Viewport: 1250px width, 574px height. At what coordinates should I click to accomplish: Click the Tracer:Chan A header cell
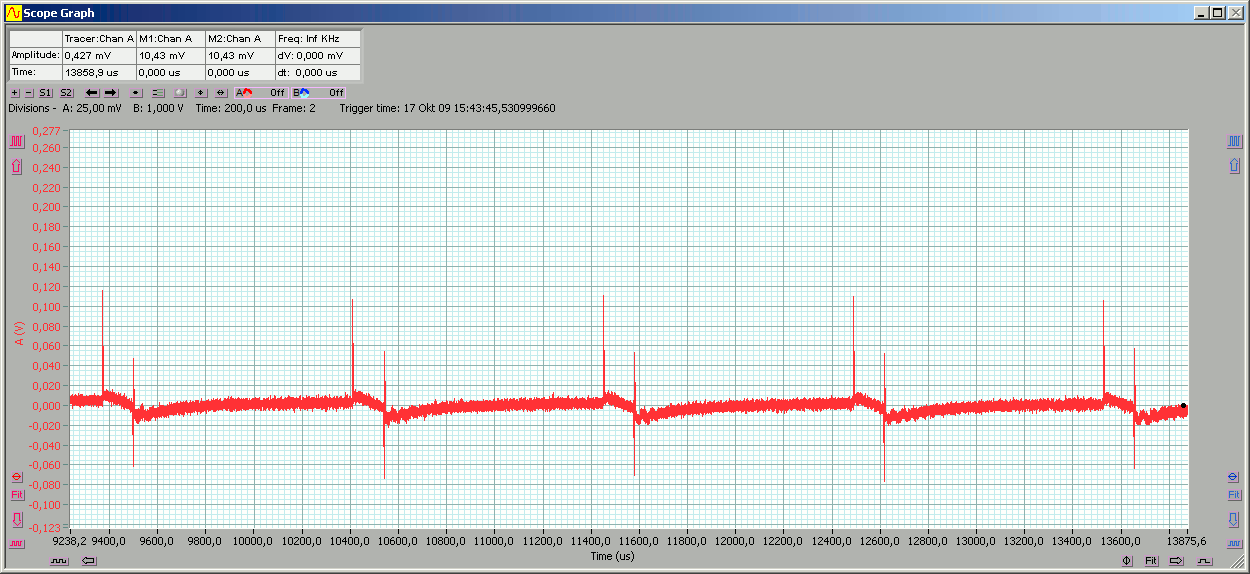(99, 38)
